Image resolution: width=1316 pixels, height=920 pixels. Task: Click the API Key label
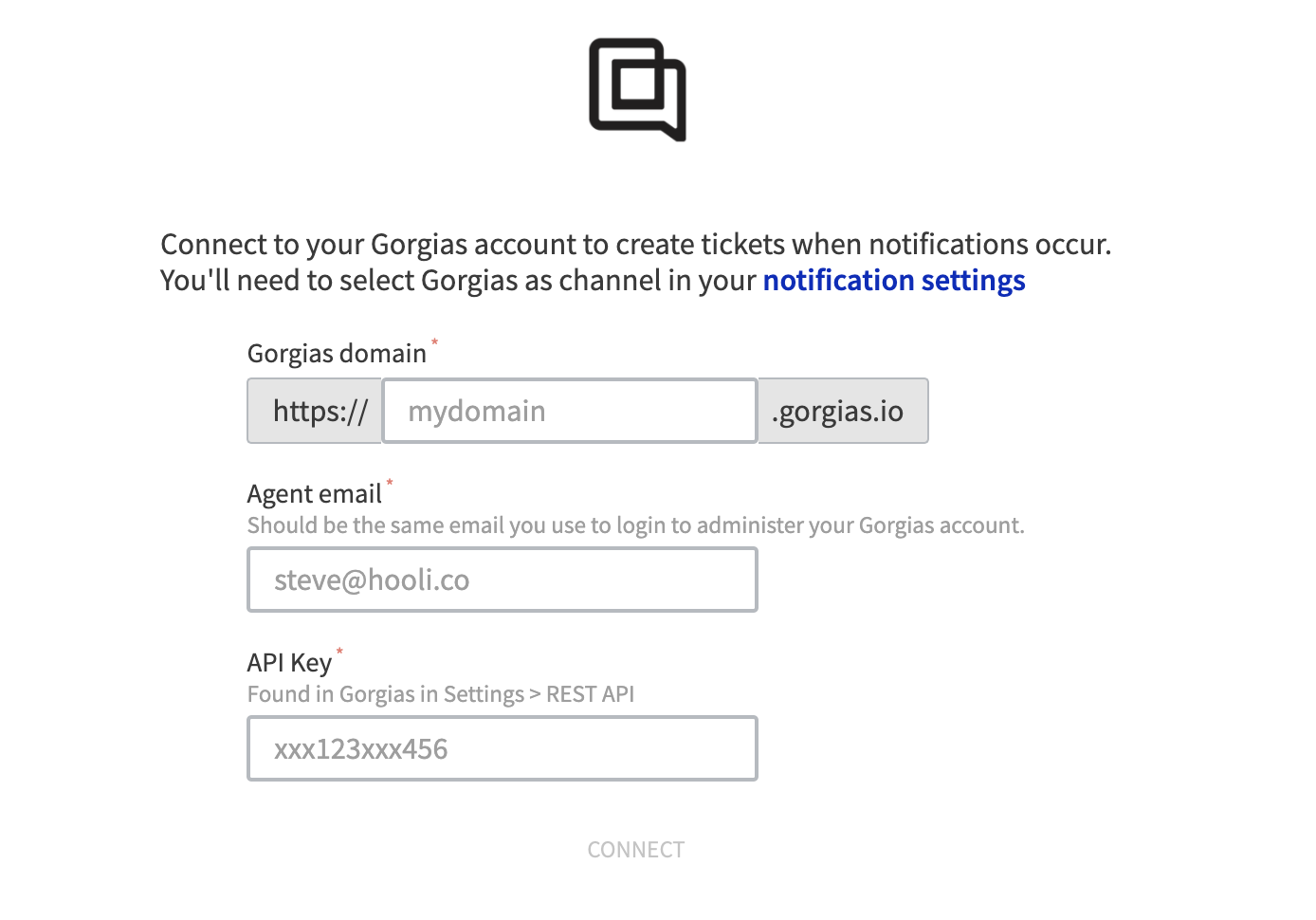289,663
